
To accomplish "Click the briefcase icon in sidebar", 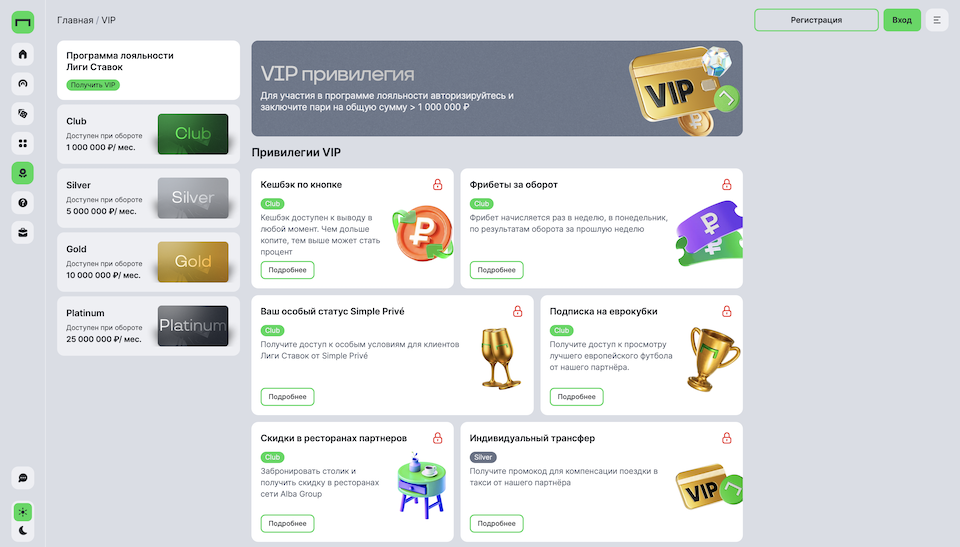I will [x=23, y=233].
